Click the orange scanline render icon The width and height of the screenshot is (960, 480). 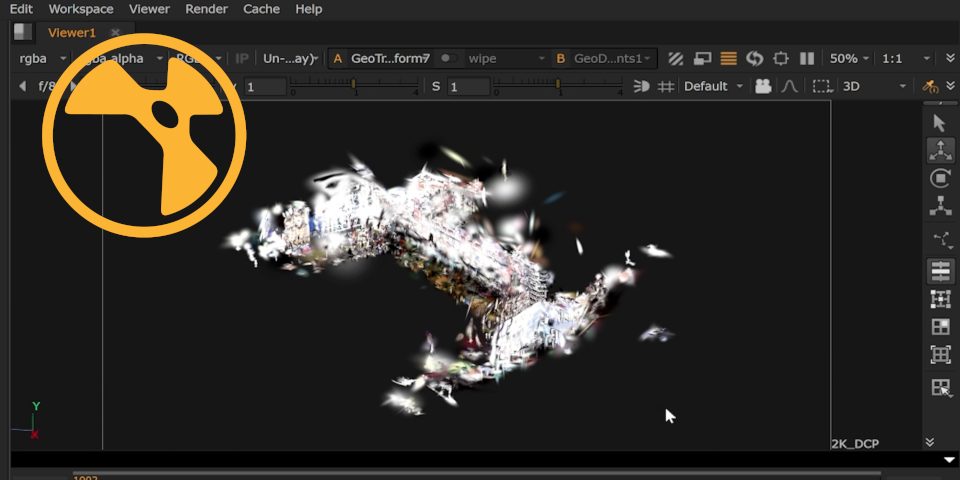[x=729, y=59]
